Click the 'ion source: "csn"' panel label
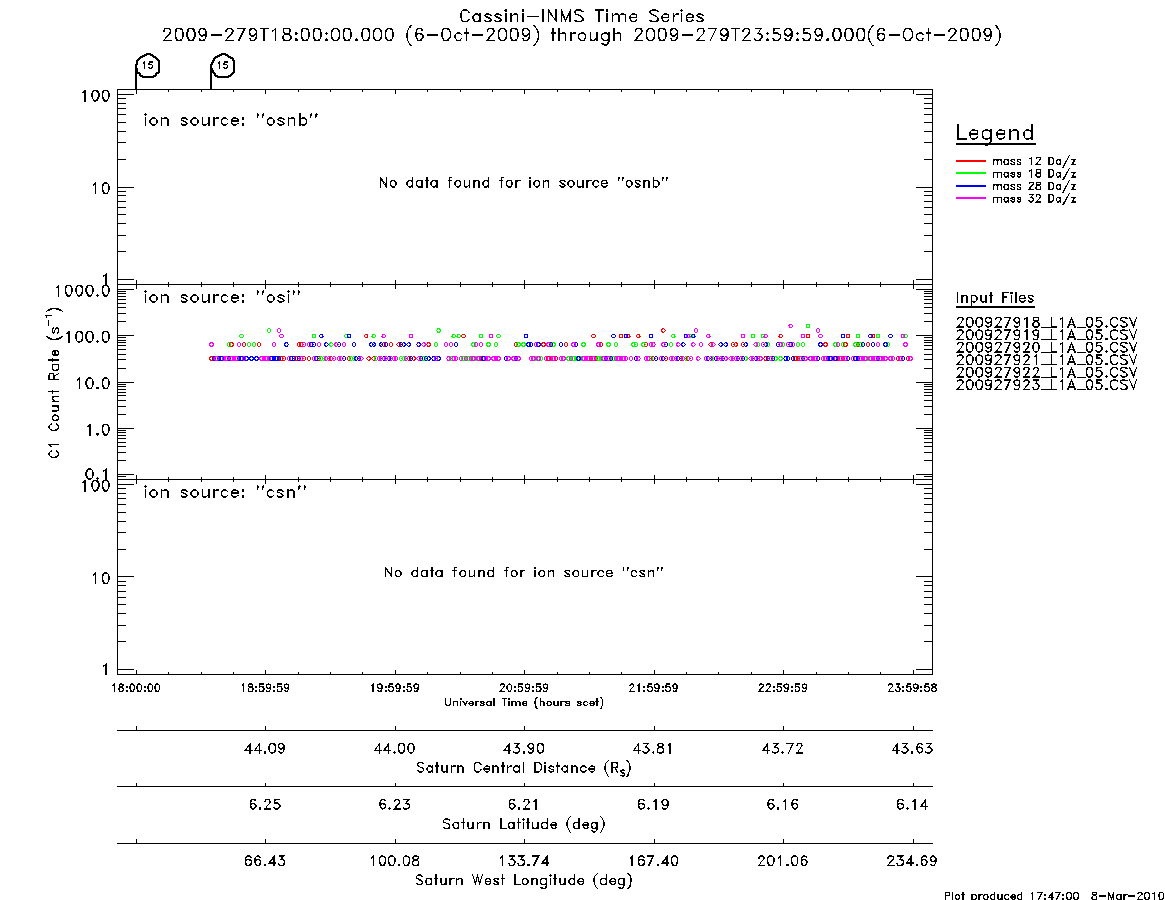 [x=225, y=492]
